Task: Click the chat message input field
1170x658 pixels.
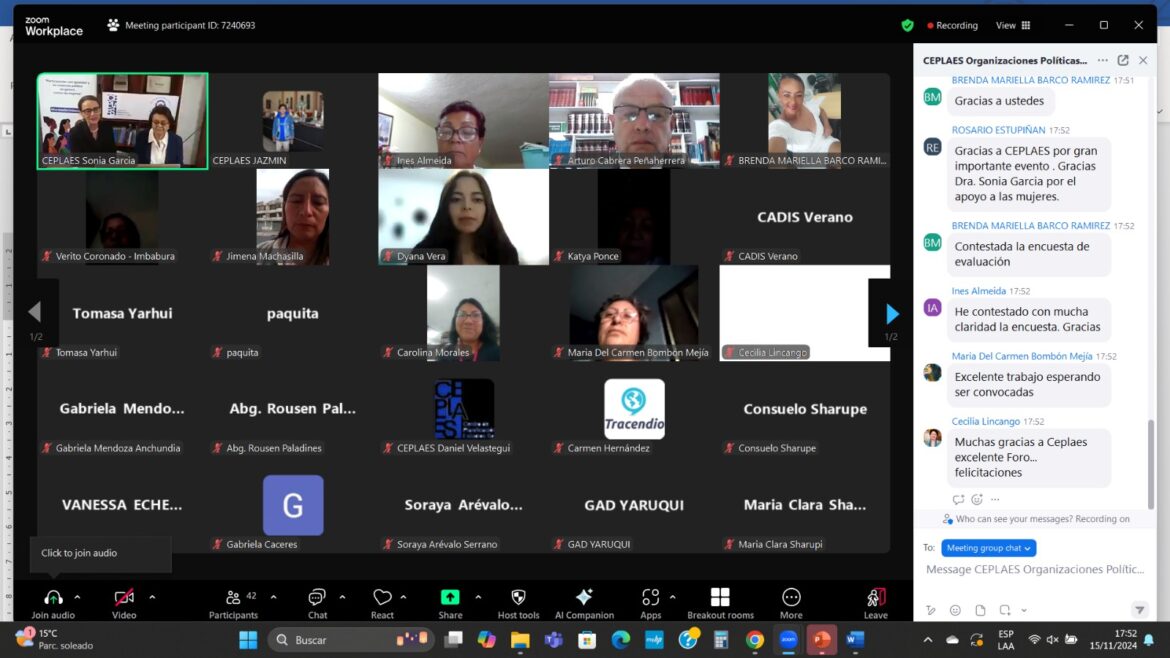Action: (x=1034, y=570)
